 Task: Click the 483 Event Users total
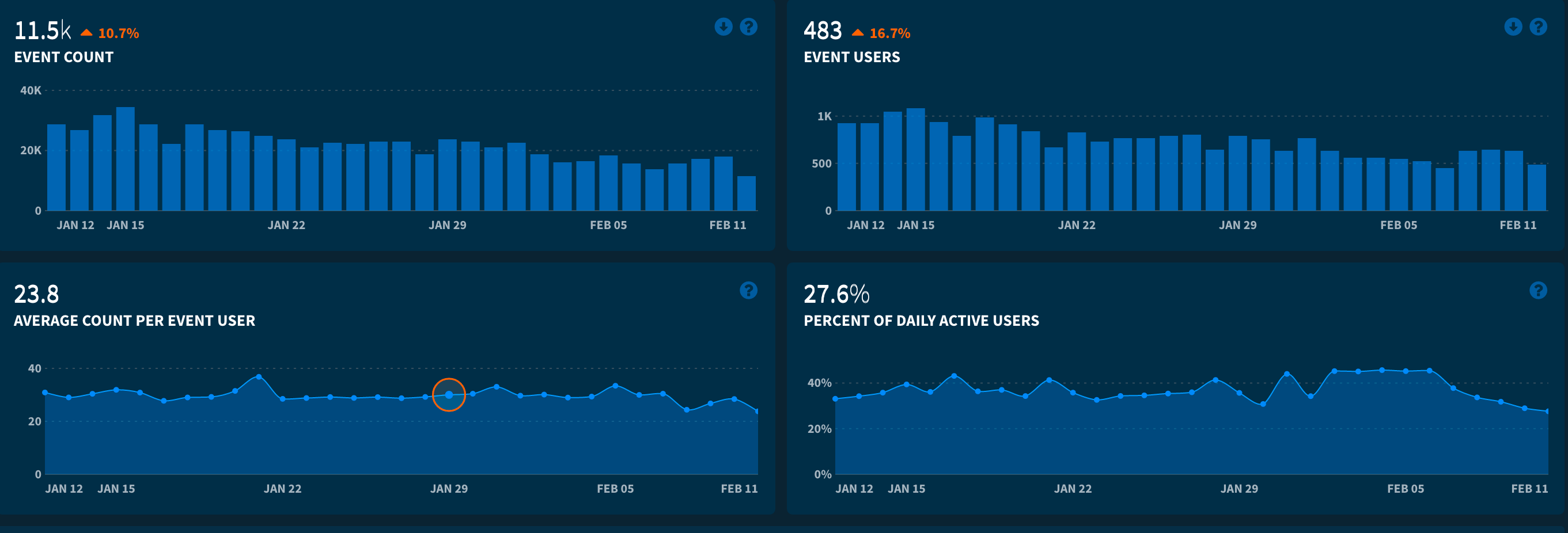tap(823, 31)
